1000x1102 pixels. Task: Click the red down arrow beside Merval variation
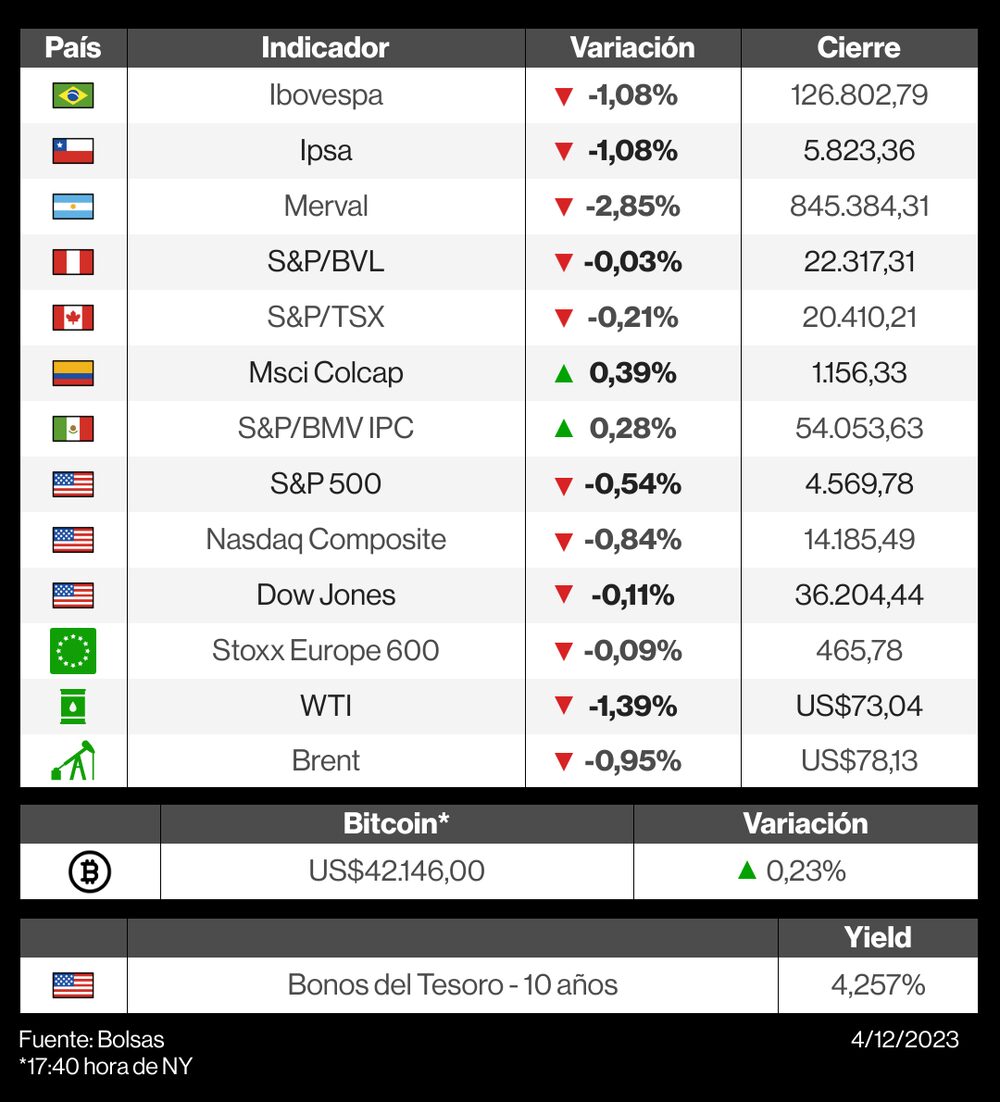point(564,207)
